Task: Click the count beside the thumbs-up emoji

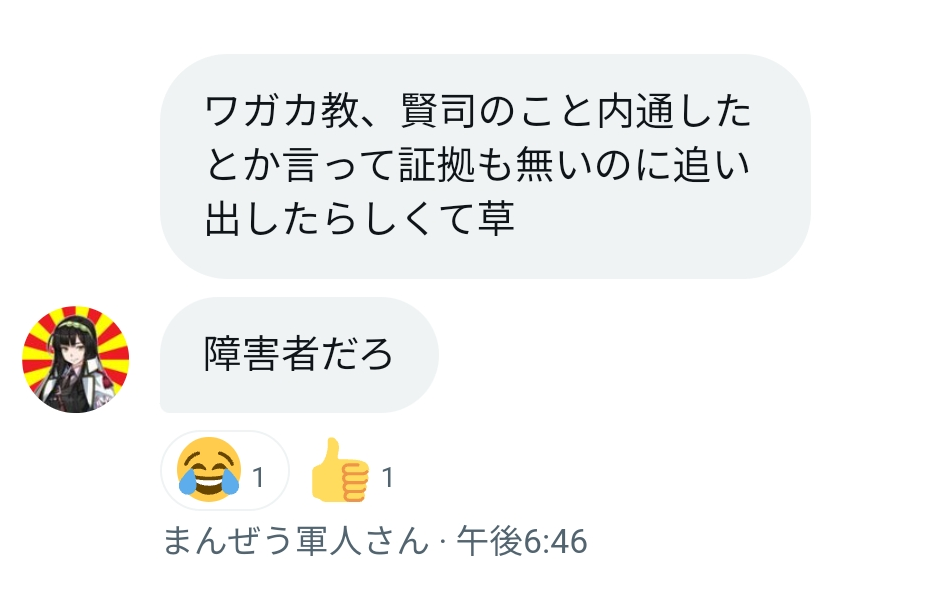Action: (x=388, y=478)
